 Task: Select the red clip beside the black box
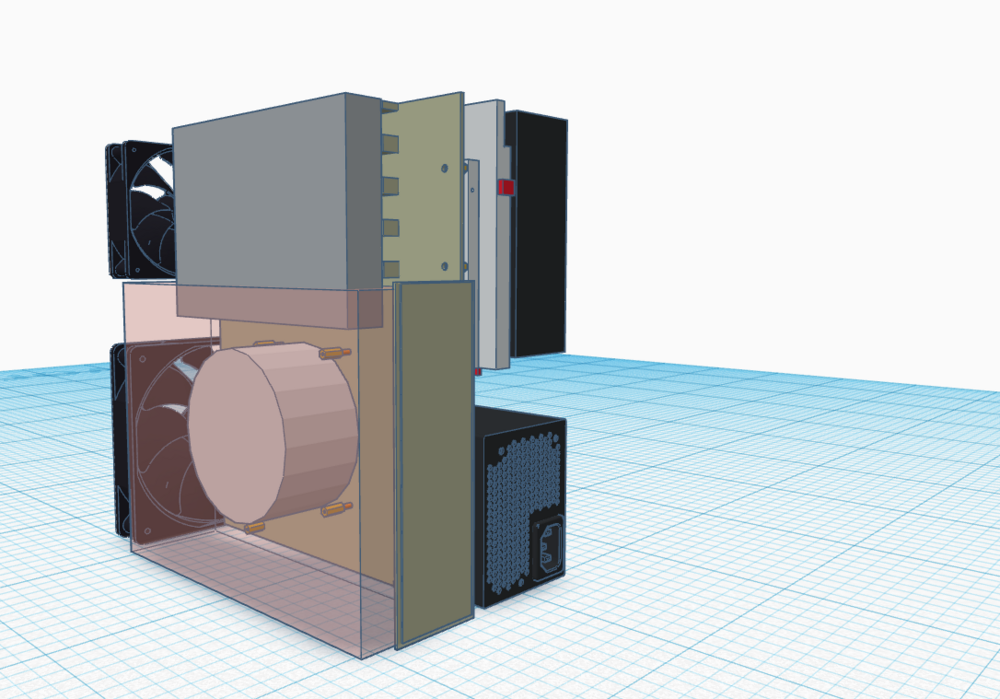506,186
